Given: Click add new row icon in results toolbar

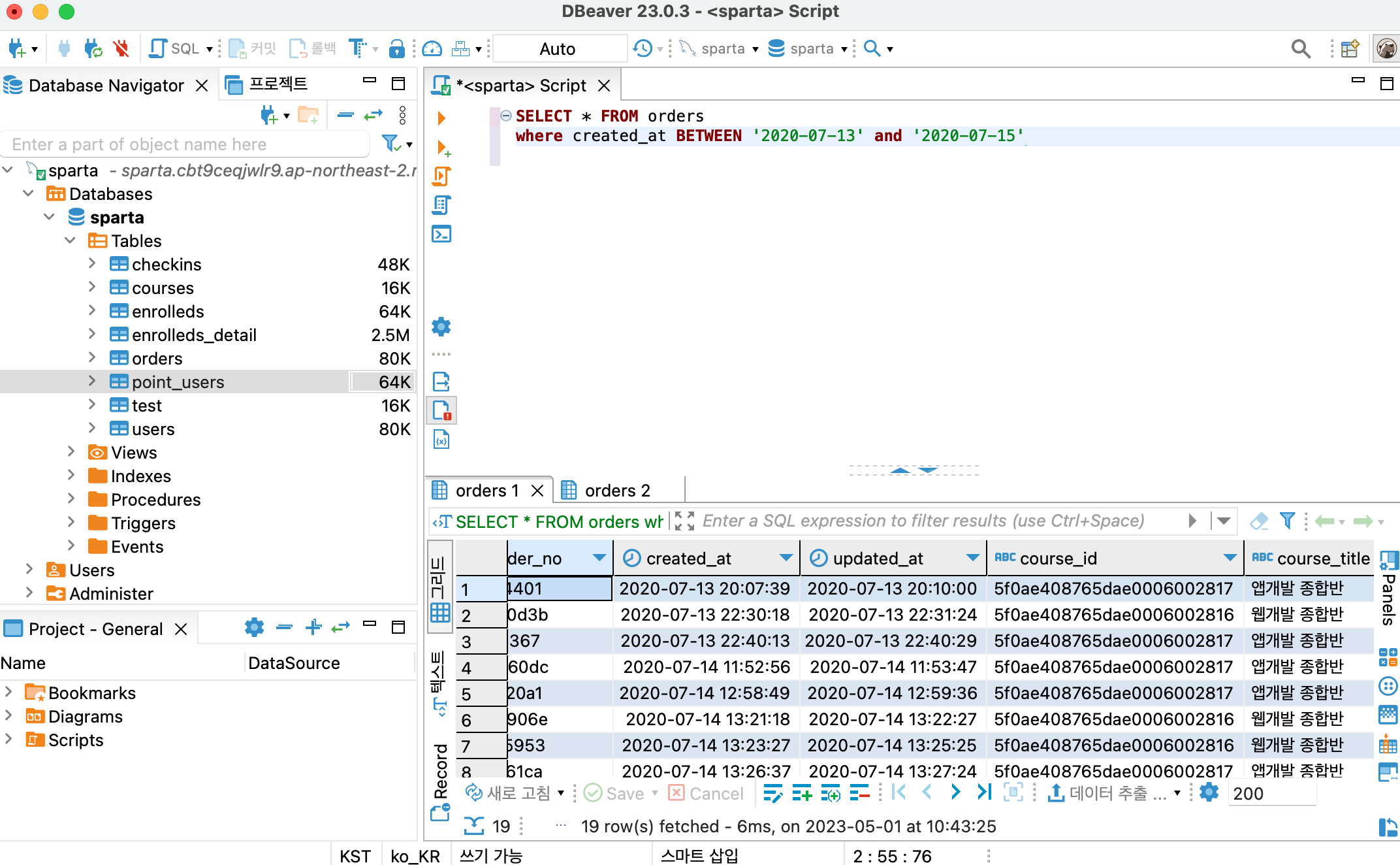Looking at the screenshot, I should [x=801, y=793].
